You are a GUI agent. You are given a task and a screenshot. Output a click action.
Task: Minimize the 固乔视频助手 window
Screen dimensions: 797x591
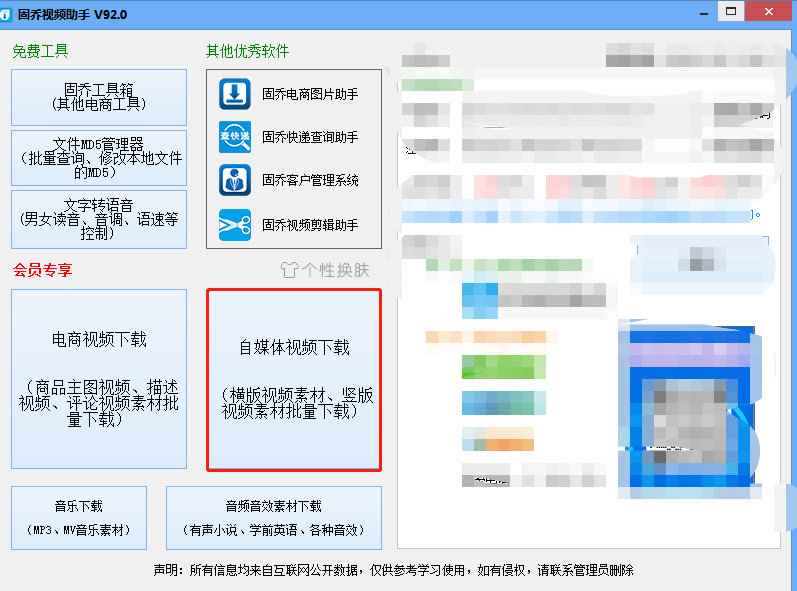pos(704,14)
